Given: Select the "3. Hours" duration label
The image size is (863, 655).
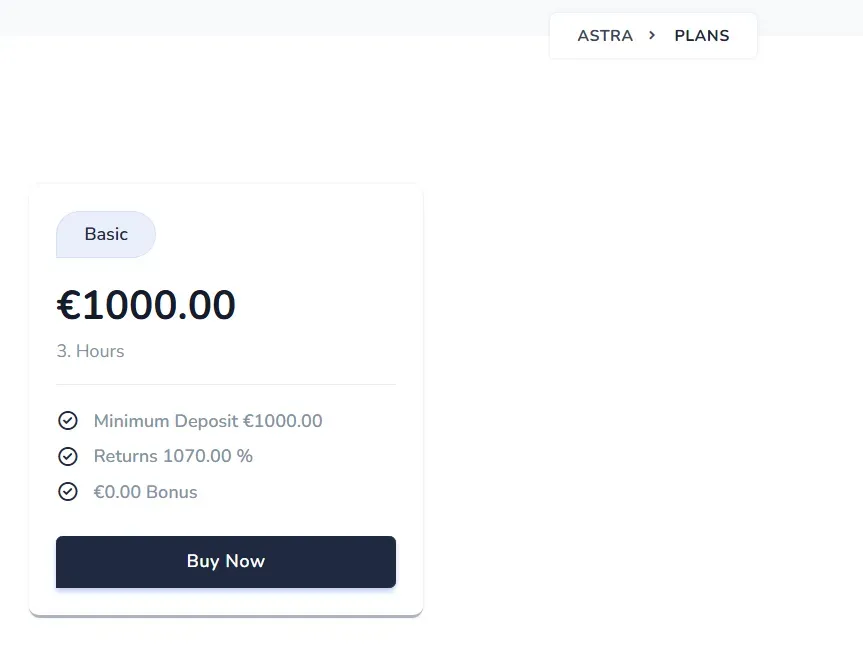Looking at the screenshot, I should pyautogui.click(x=90, y=351).
